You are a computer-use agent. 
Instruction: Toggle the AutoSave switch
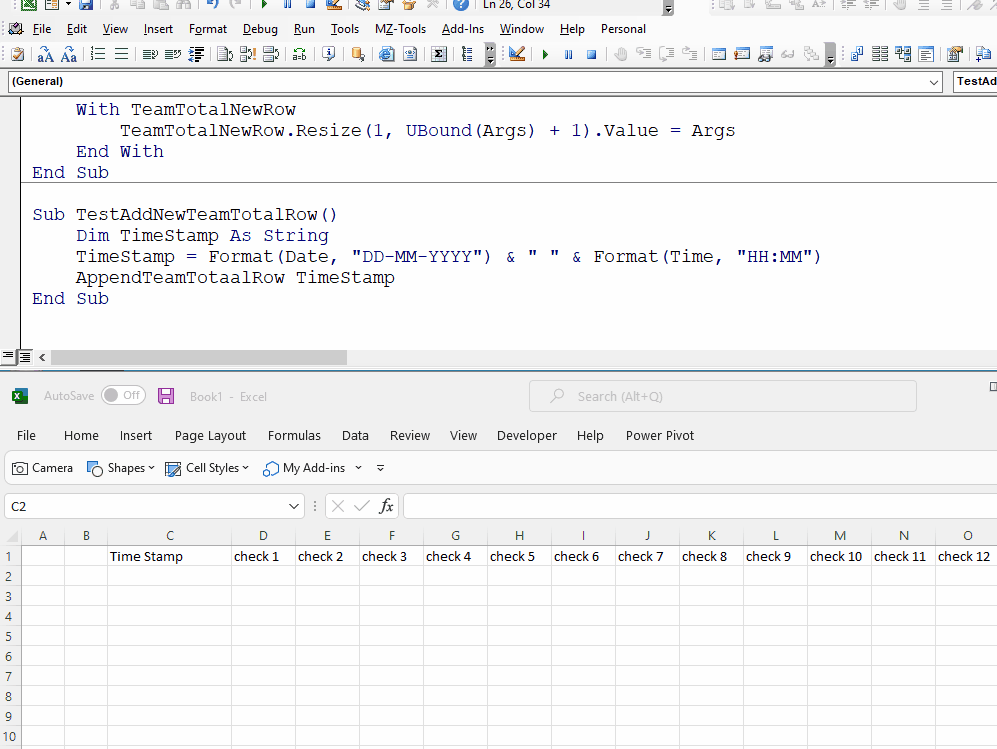click(124, 395)
